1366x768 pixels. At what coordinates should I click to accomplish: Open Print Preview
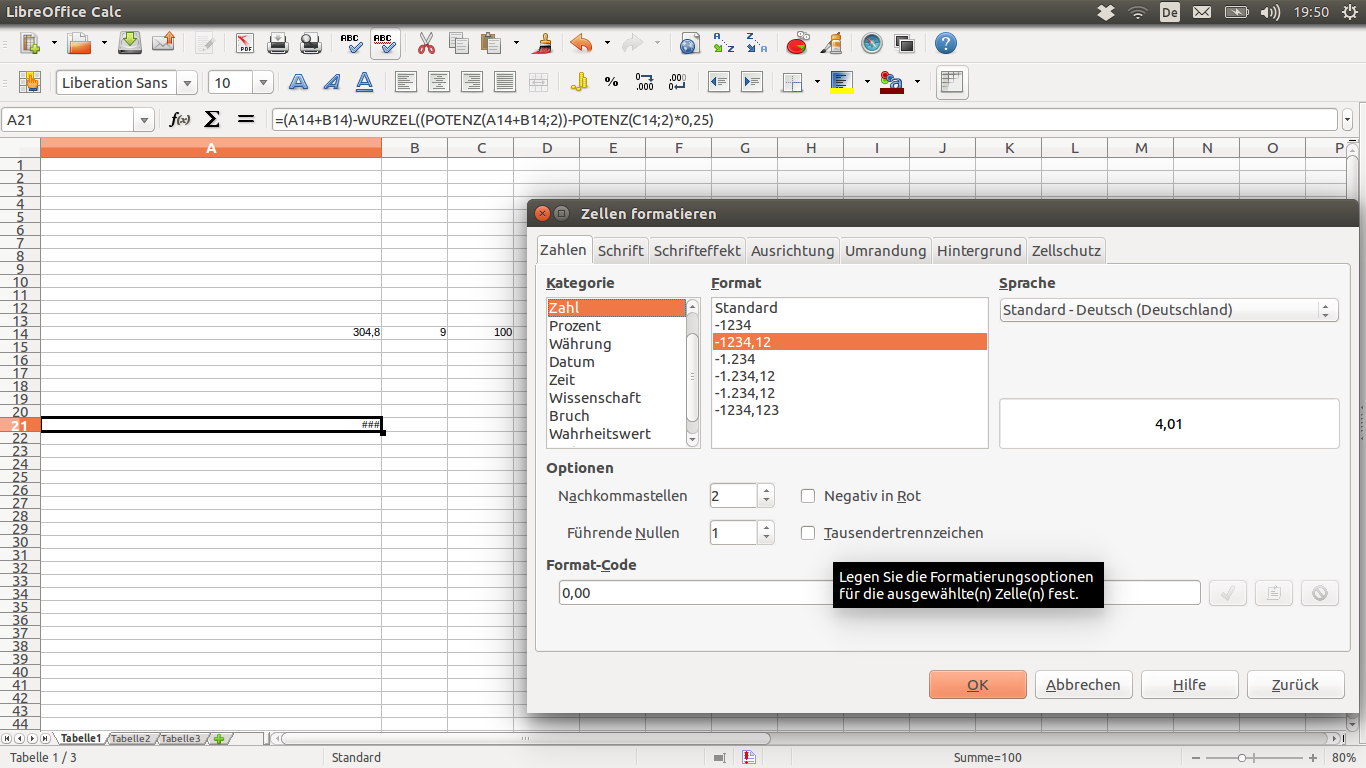(x=311, y=44)
